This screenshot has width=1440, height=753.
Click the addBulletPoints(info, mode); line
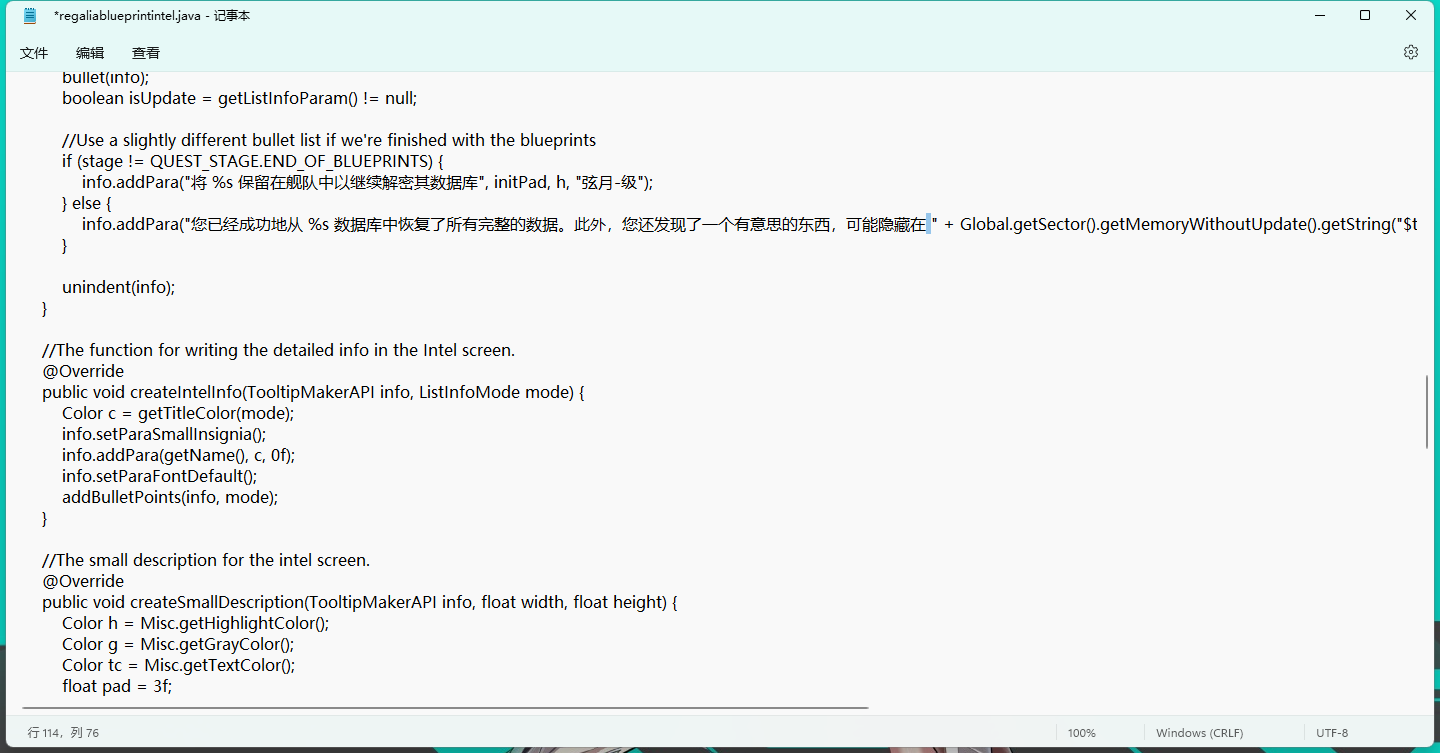(x=170, y=497)
